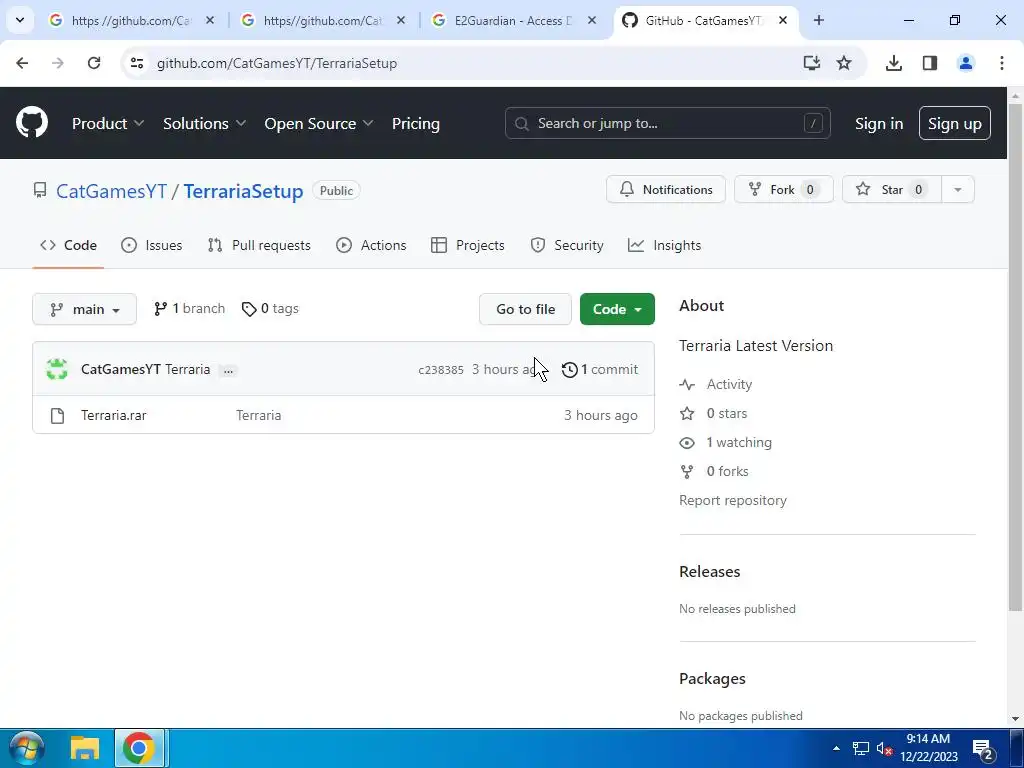
Task: Click Go to file button
Action: tap(525, 309)
